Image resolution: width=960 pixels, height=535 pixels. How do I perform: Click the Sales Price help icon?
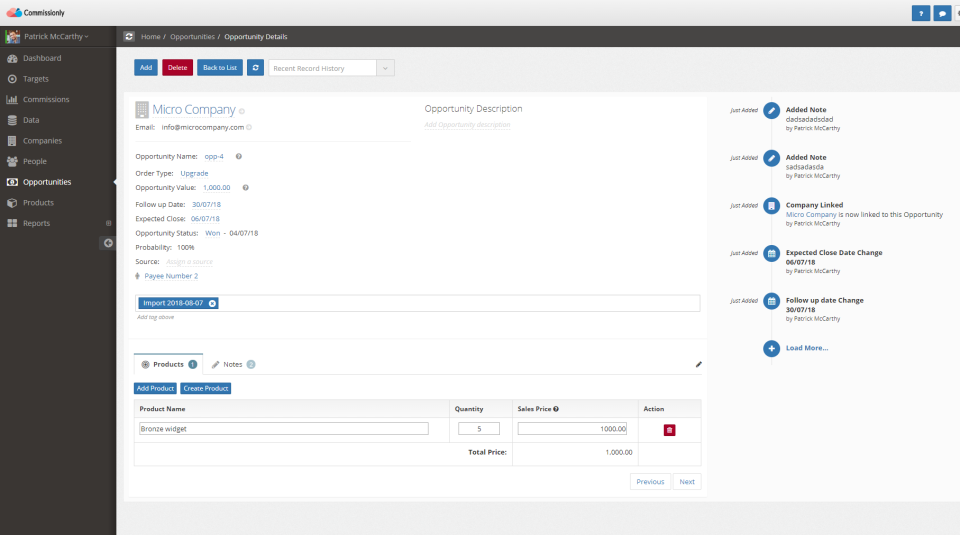tap(556, 409)
